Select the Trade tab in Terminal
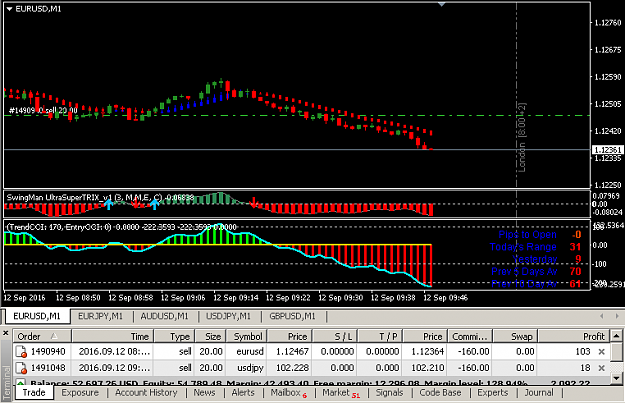 point(34,393)
